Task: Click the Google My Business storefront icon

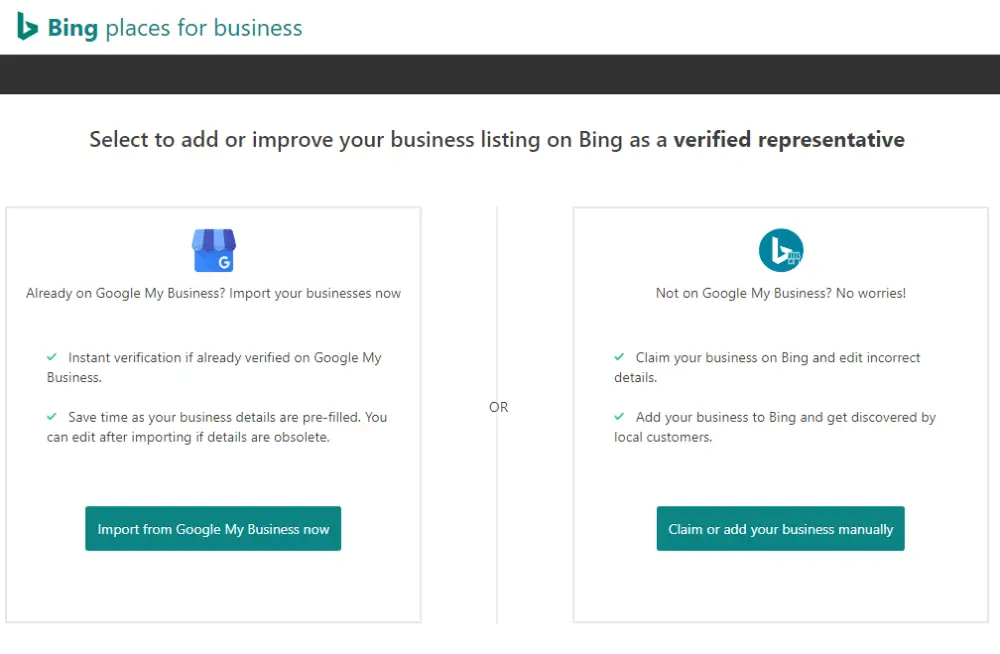Action: click(x=214, y=250)
